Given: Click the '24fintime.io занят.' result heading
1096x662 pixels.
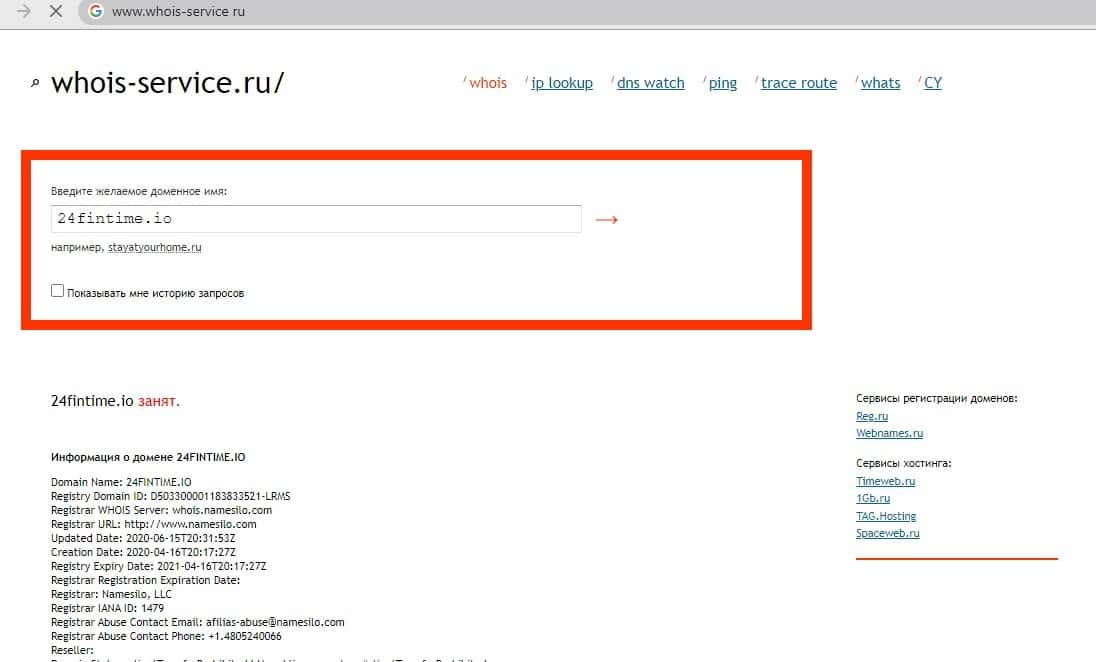Looking at the screenshot, I should click(x=115, y=401).
